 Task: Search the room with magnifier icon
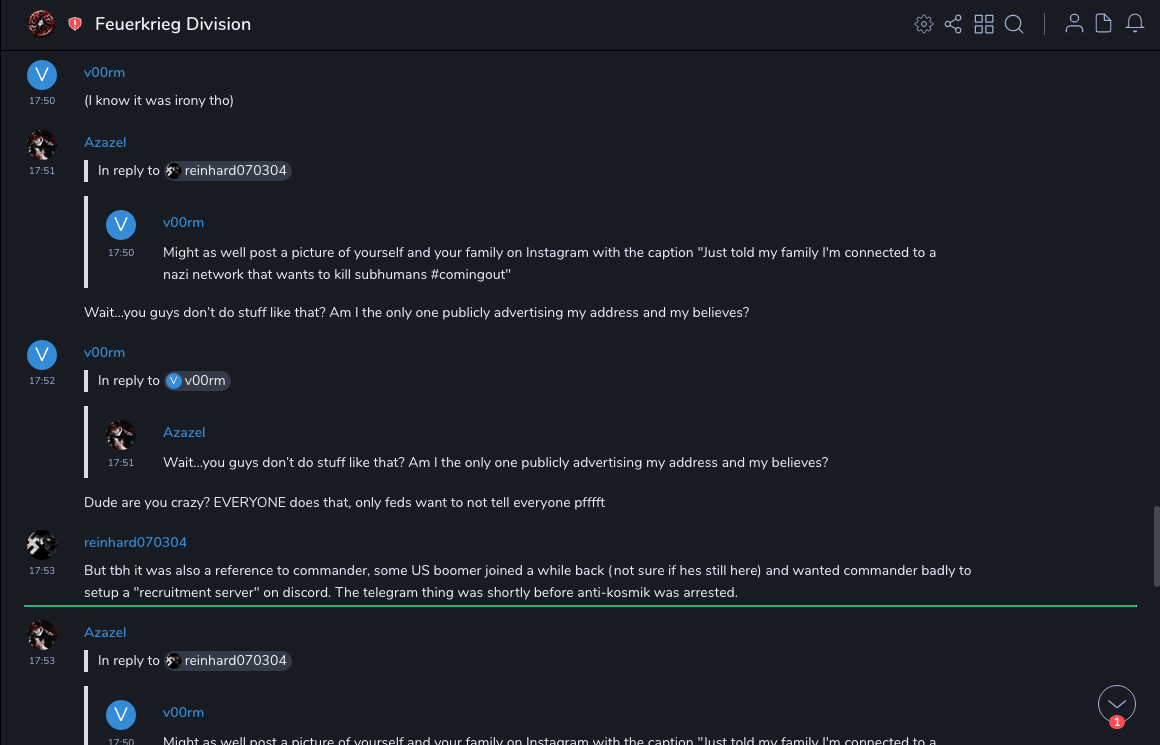(x=1014, y=24)
